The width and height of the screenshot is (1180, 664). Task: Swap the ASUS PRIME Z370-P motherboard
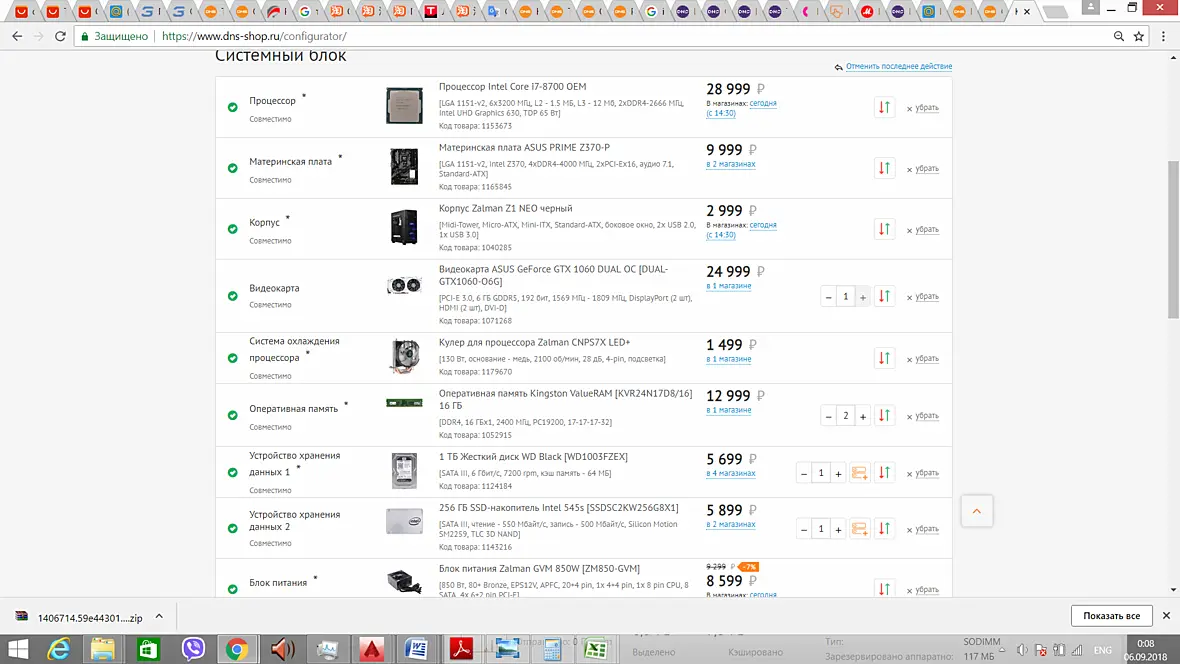[x=884, y=168]
